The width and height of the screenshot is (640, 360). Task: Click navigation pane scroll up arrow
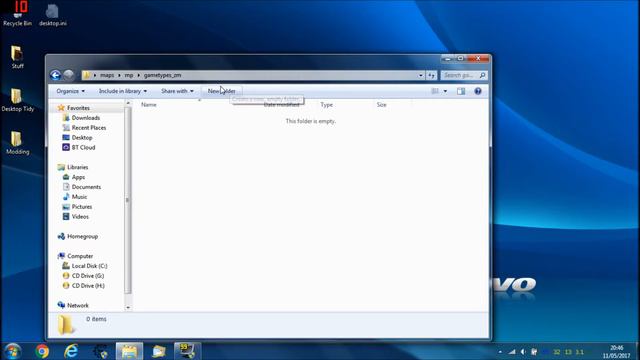[x=128, y=104]
